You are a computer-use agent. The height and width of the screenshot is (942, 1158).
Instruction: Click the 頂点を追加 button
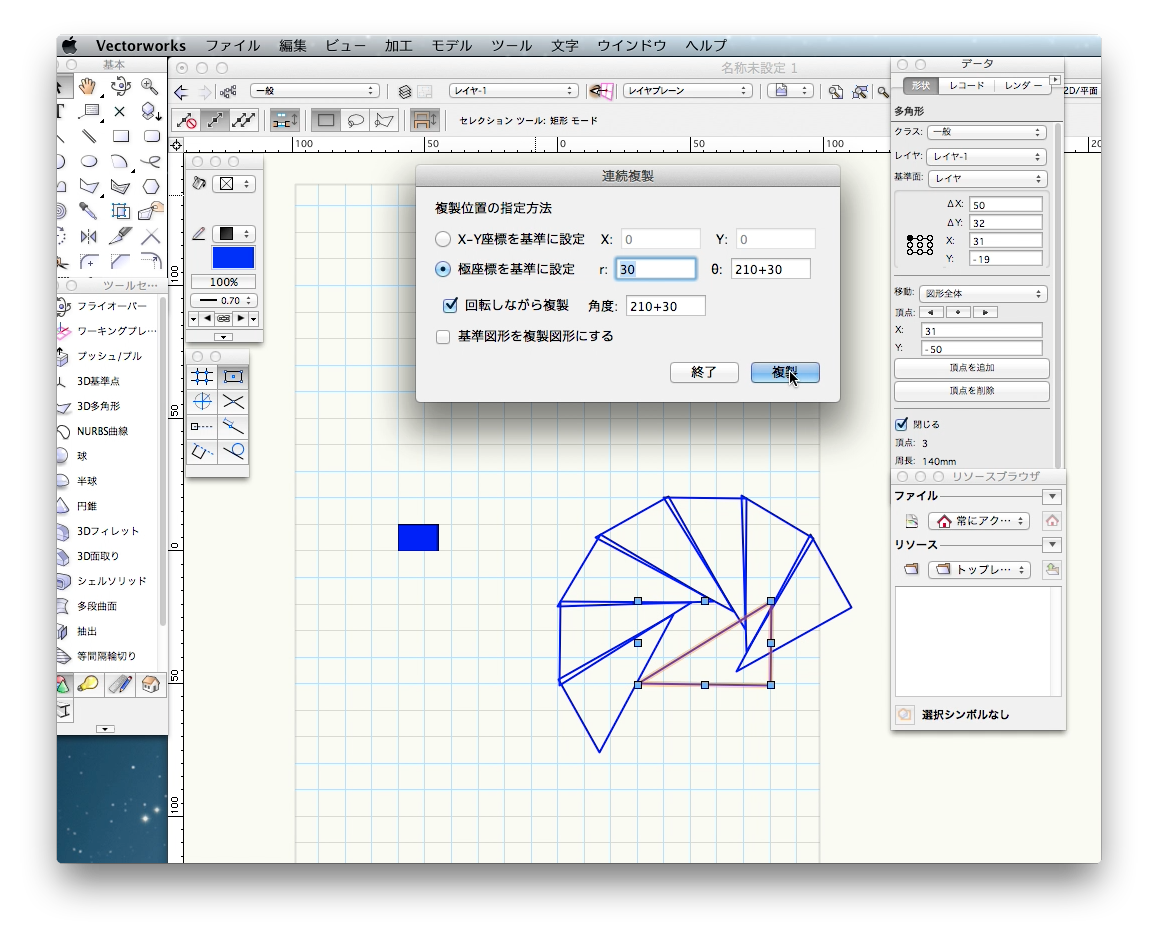tap(972, 368)
